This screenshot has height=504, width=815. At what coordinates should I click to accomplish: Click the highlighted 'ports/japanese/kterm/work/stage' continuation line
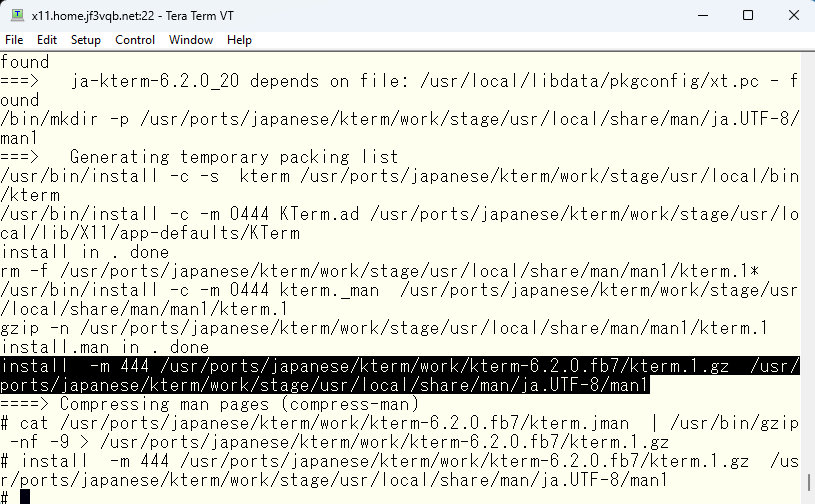pos(325,386)
